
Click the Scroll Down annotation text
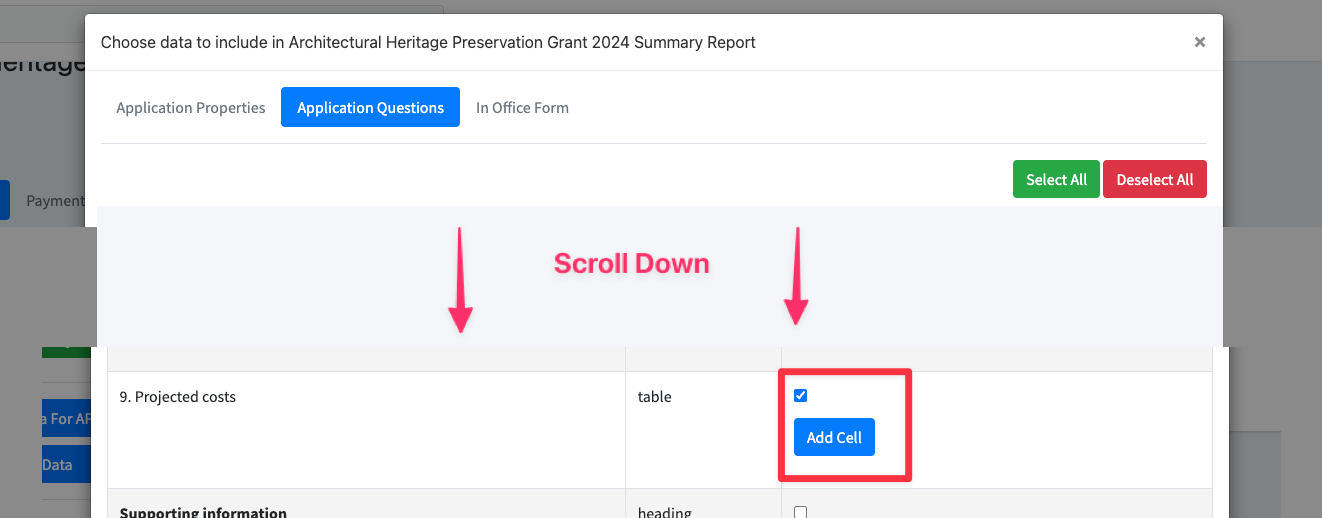pyautogui.click(x=631, y=264)
